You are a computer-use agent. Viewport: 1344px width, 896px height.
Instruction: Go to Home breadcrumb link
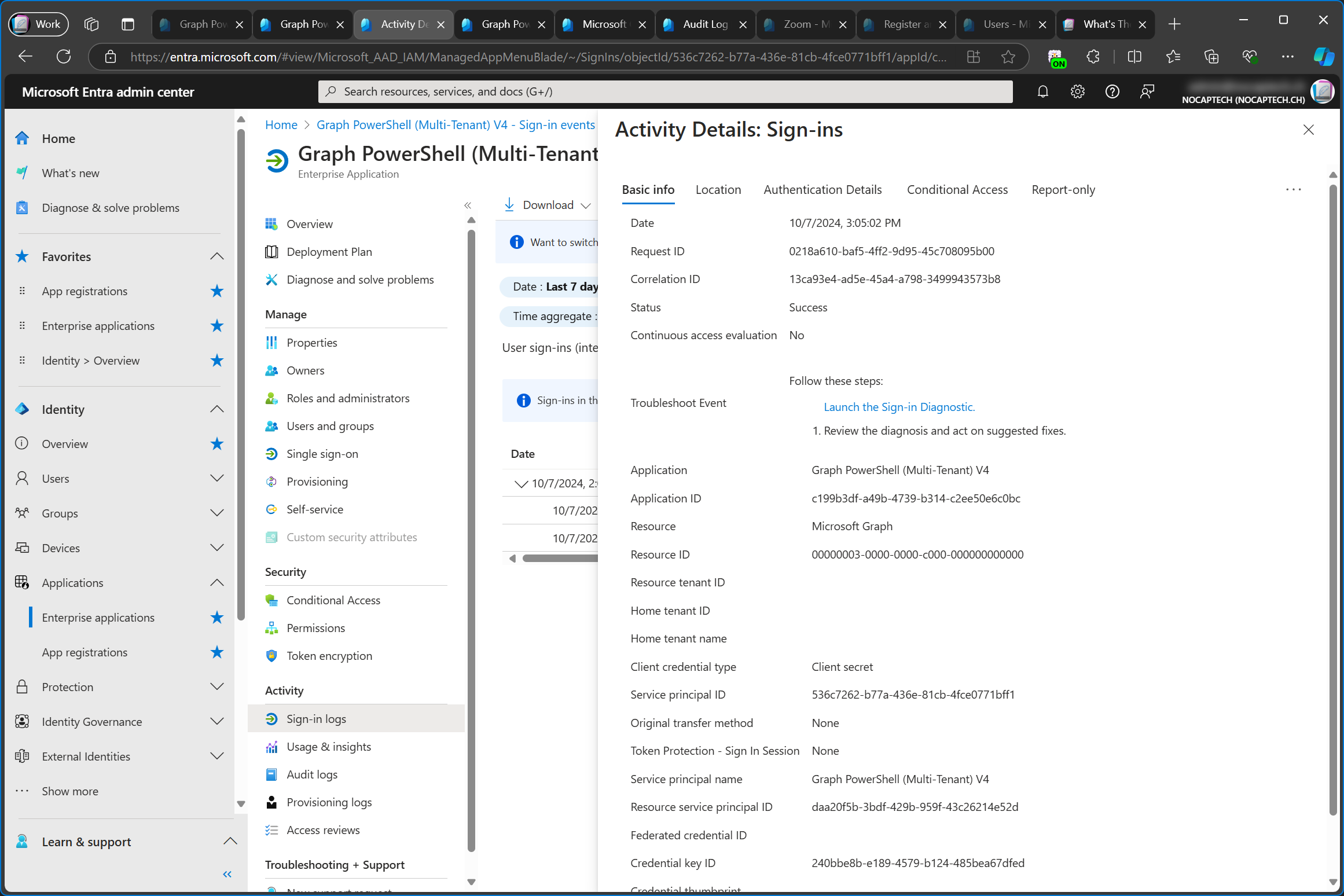tap(281, 125)
